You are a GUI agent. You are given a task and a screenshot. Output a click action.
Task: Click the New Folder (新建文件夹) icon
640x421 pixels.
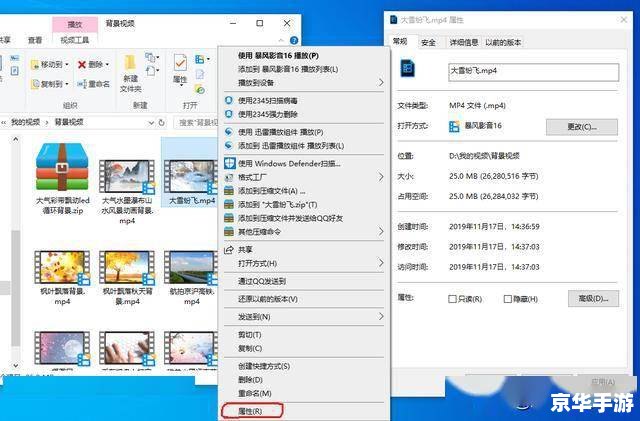tap(131, 66)
